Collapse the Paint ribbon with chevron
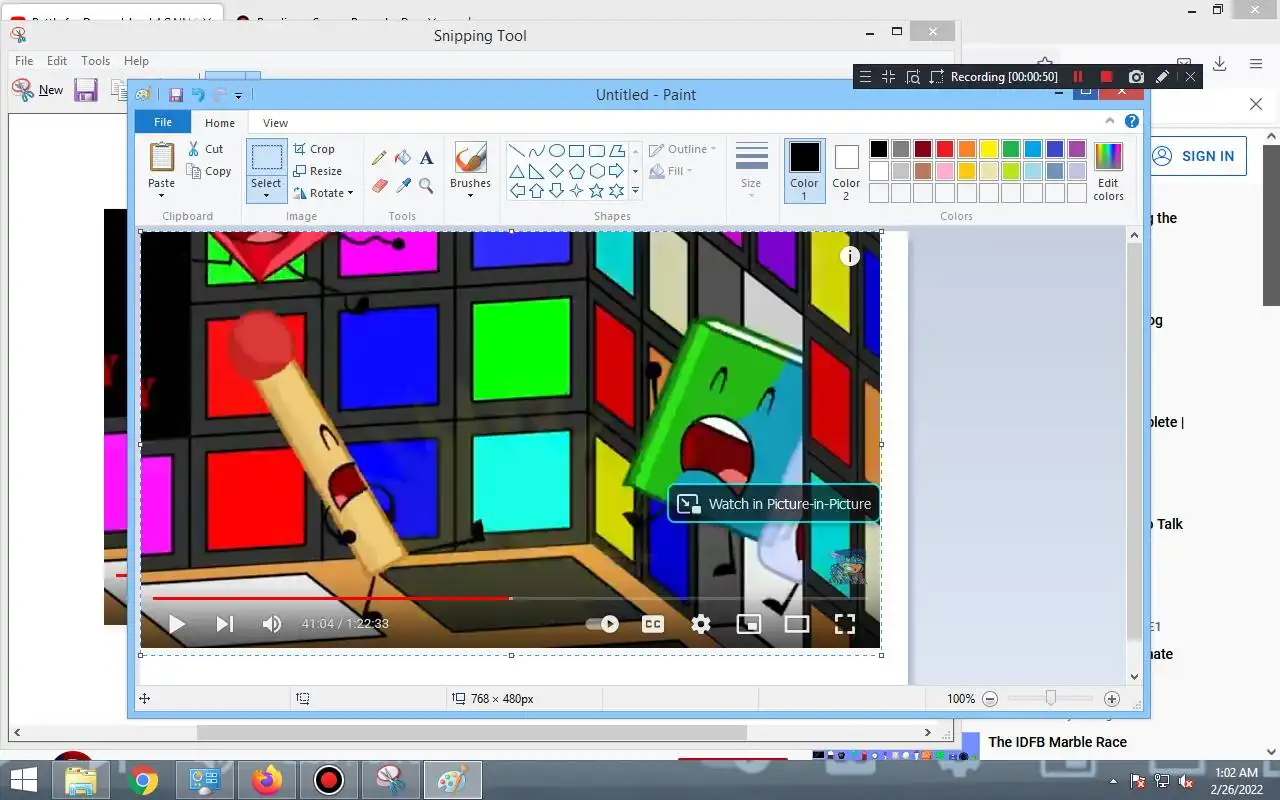The width and height of the screenshot is (1280, 800). 1110,121
